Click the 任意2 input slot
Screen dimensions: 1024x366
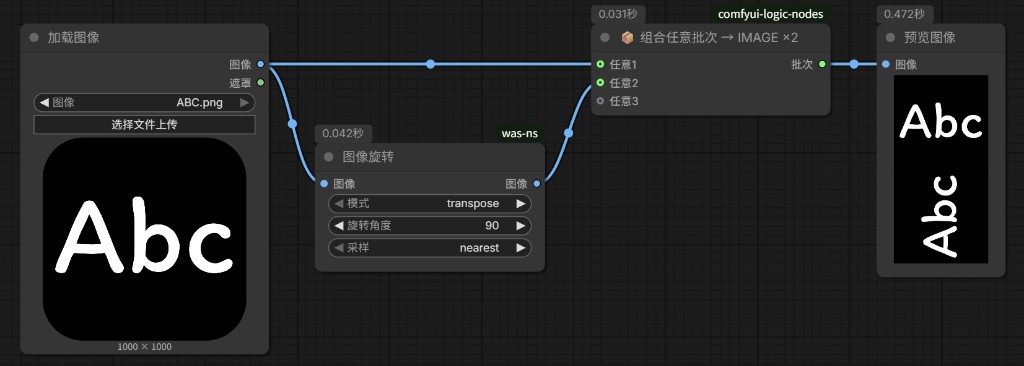point(600,82)
